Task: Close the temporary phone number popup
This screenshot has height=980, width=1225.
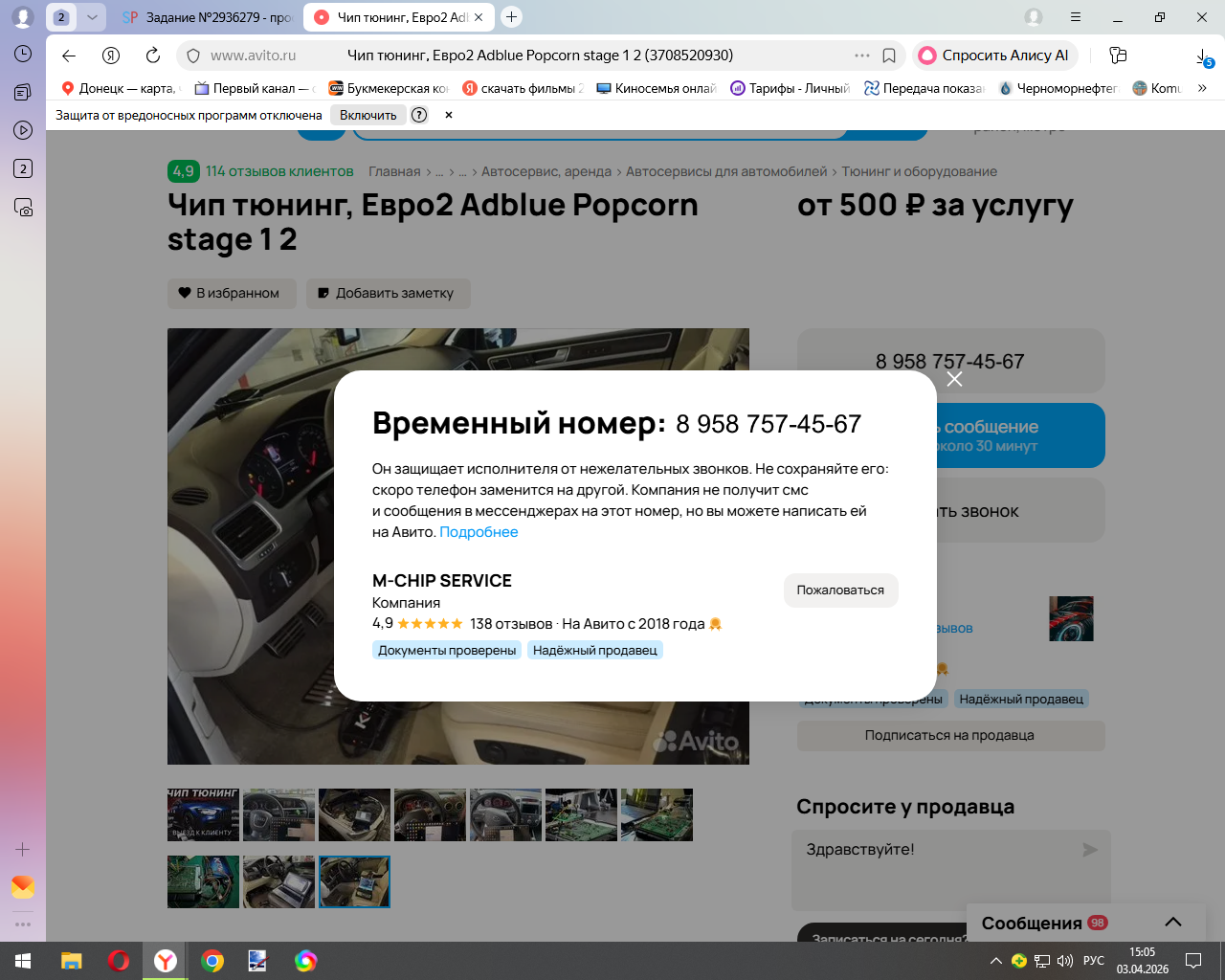Action: (954, 379)
